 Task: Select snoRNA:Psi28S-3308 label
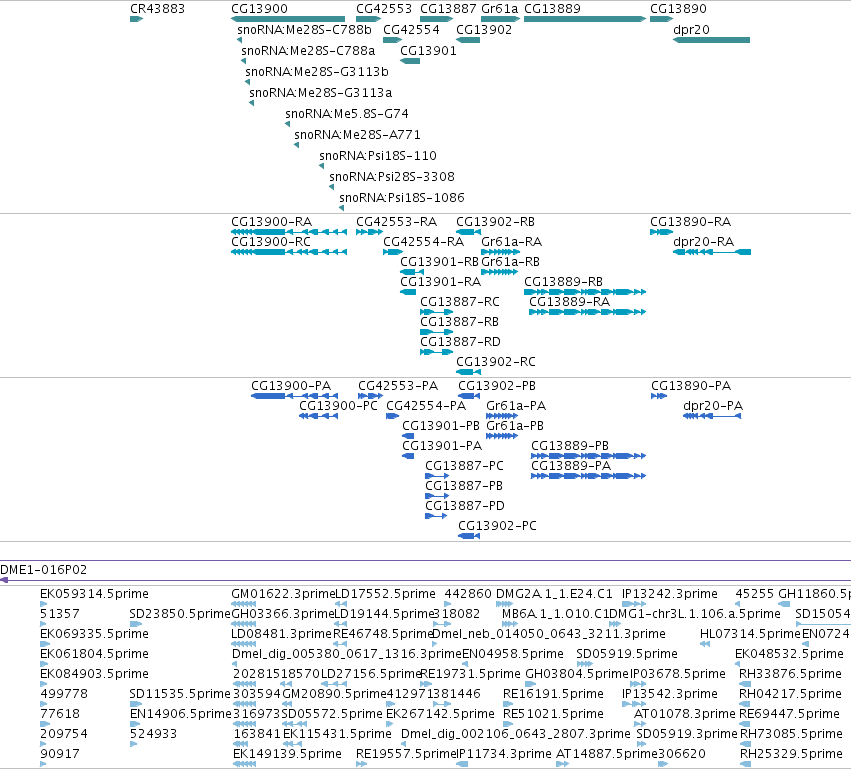tap(392, 177)
